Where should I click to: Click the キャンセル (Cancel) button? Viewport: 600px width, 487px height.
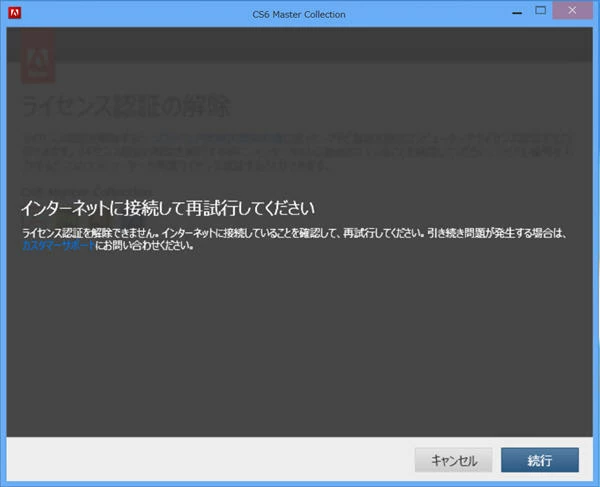[453, 460]
